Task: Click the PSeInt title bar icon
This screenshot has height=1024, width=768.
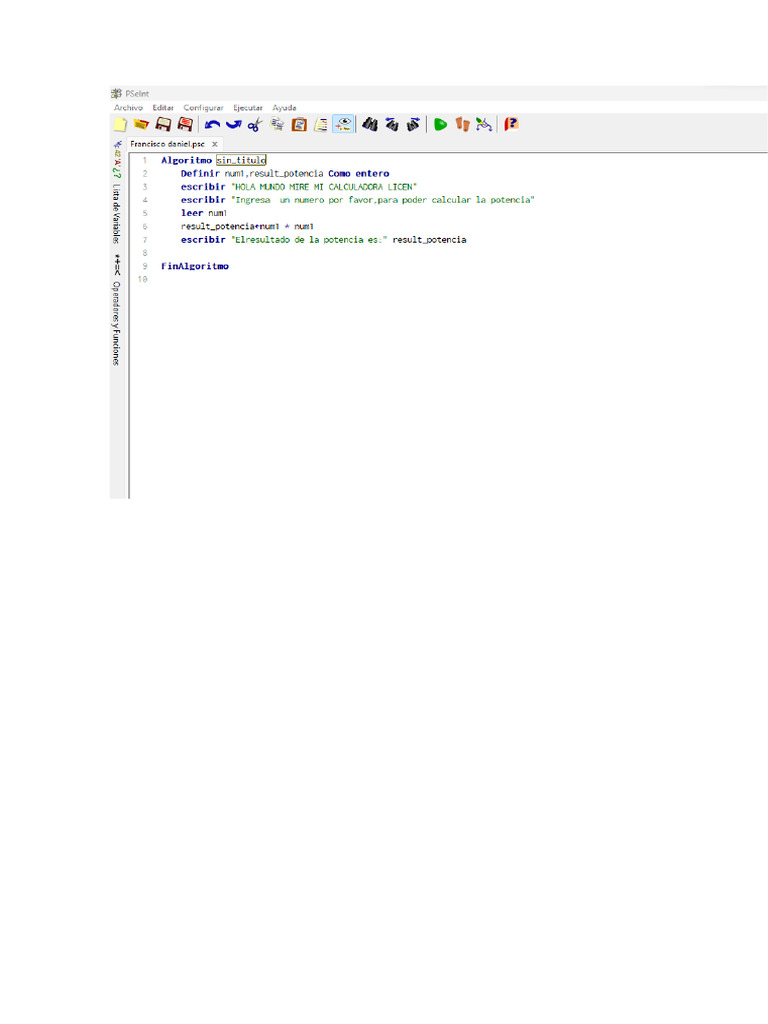Action: pyautogui.click(x=116, y=93)
